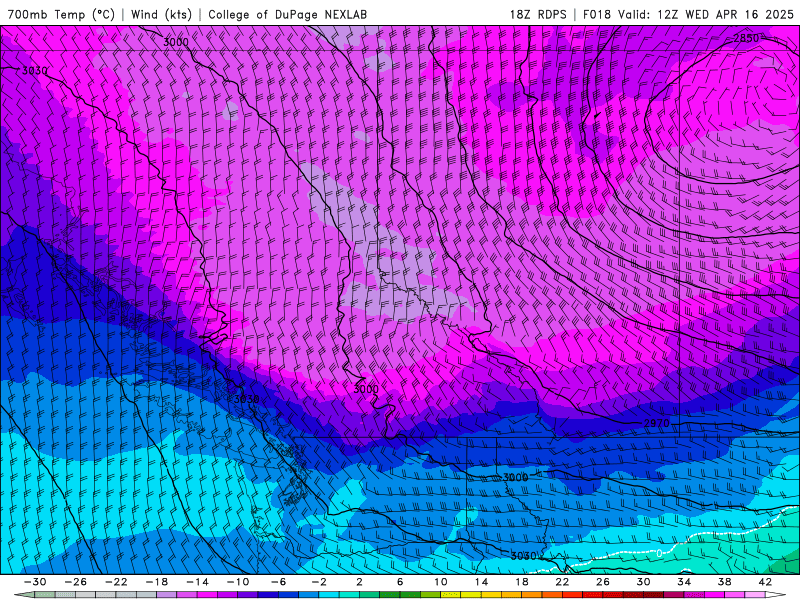Click the -2 color scale label
The width and height of the screenshot is (800, 600).
[x=319, y=582]
